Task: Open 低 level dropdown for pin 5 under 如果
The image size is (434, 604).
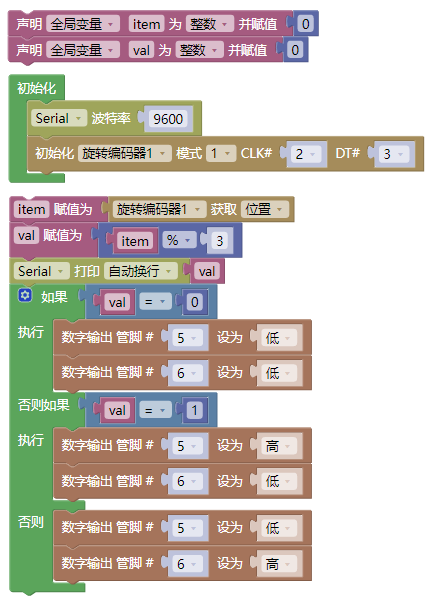Action: [279, 338]
